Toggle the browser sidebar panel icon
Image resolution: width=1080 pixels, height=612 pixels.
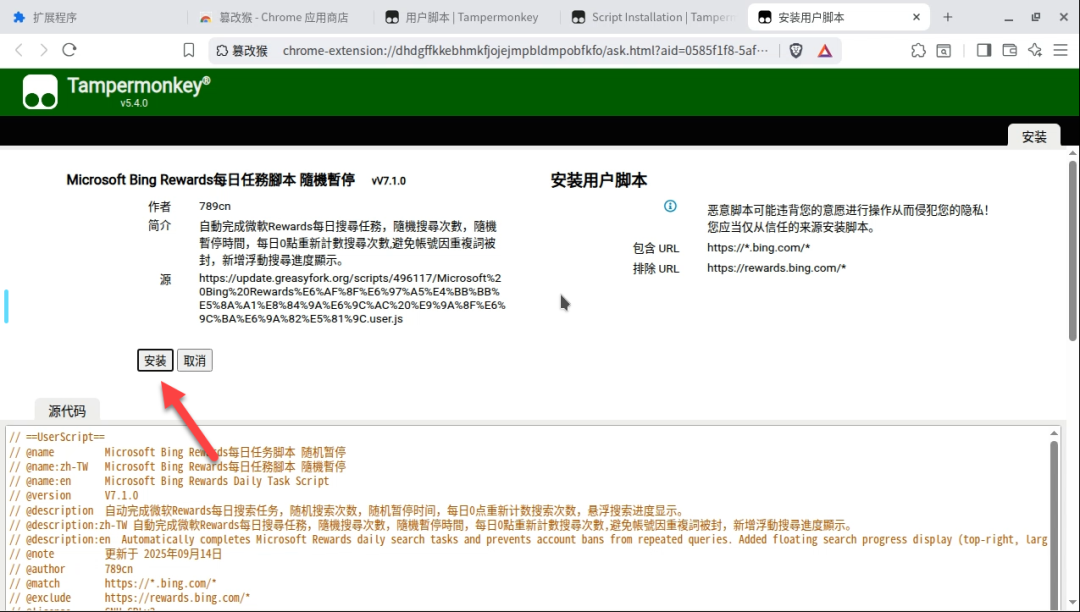(984, 50)
